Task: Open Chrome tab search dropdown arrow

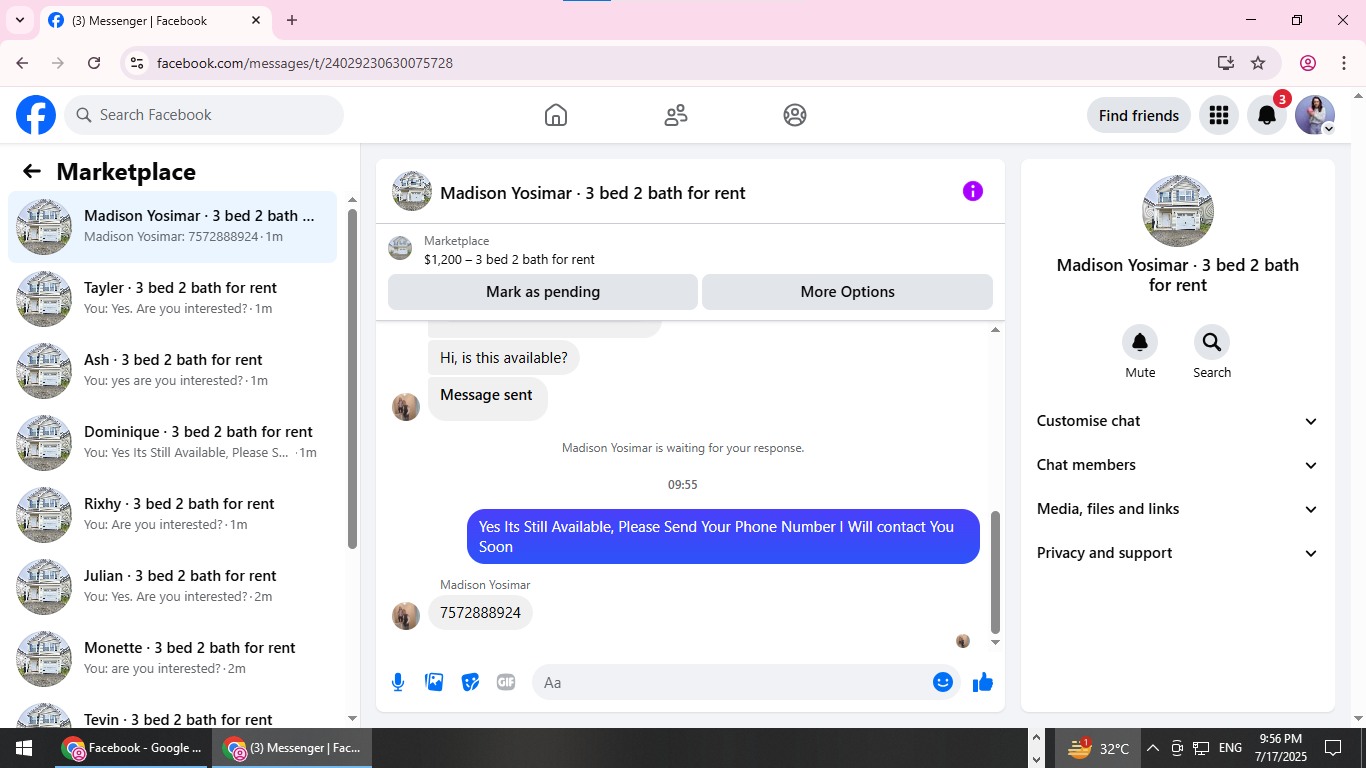Action: [x=19, y=20]
